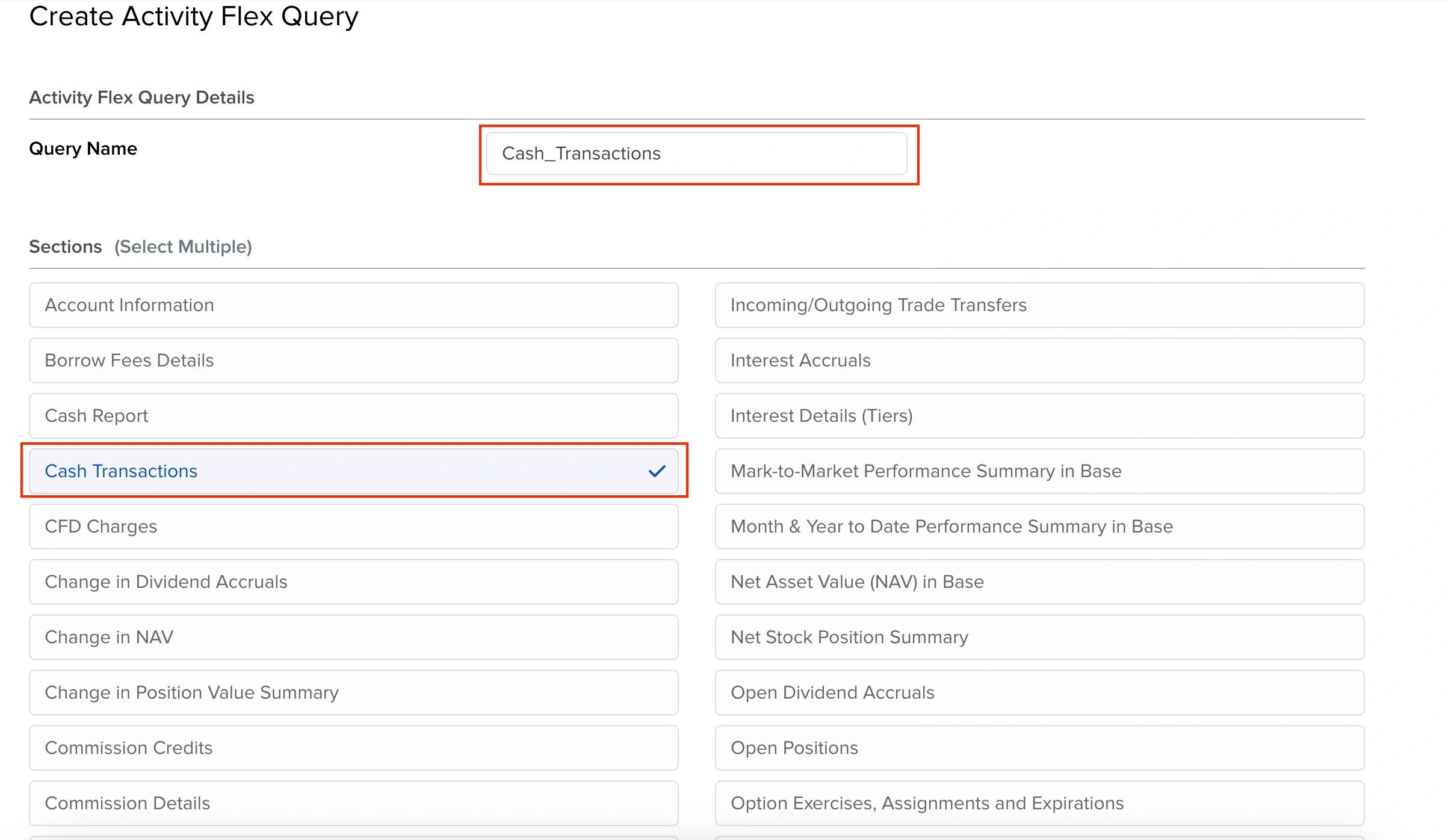Enable Change in Position Value Summary
This screenshot has width=1448, height=840.
(x=353, y=693)
